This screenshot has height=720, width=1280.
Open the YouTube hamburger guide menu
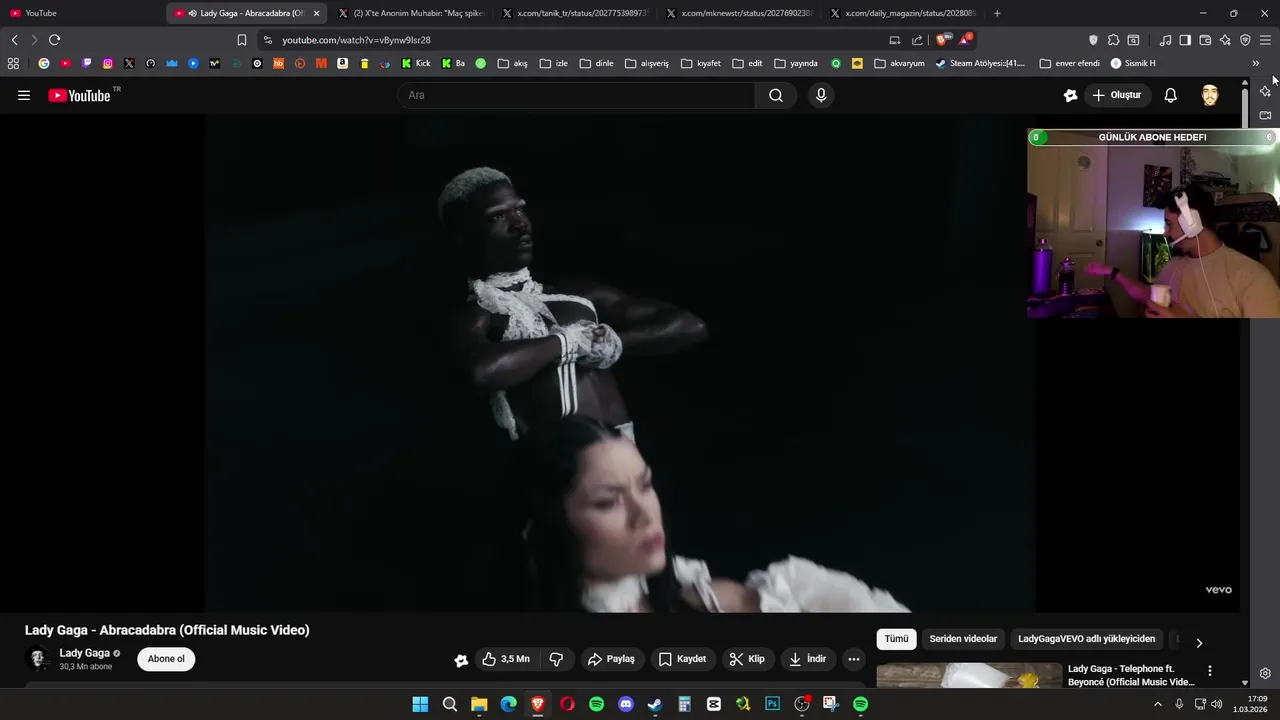[24, 95]
